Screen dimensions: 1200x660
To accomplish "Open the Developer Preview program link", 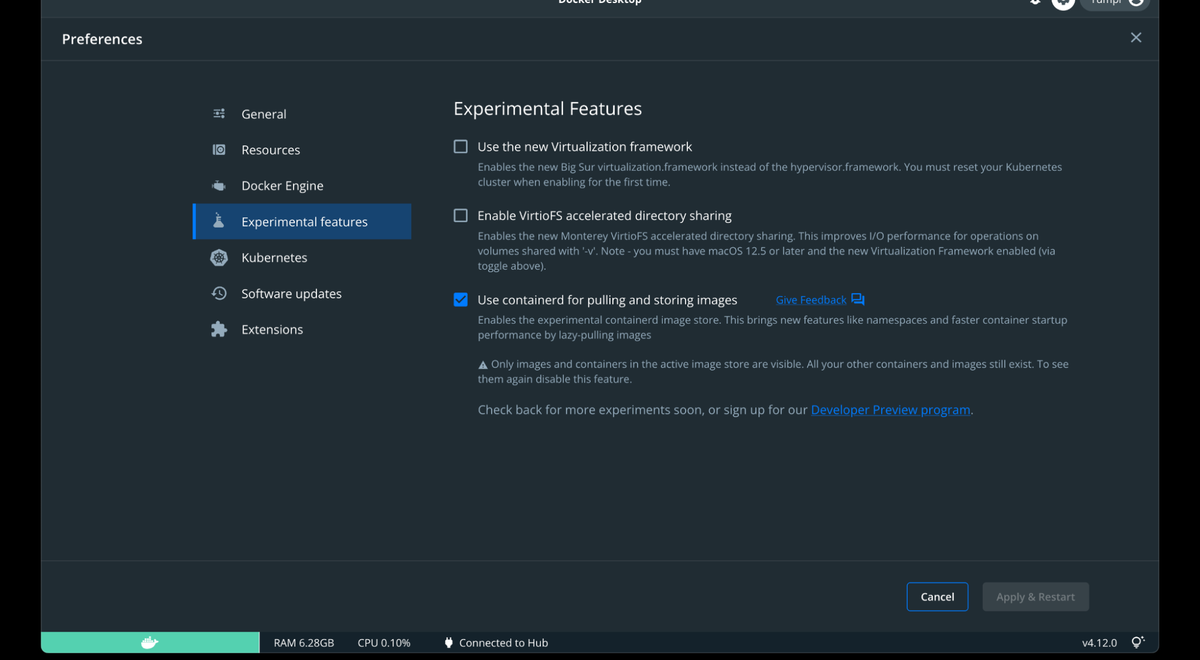I will pos(890,410).
